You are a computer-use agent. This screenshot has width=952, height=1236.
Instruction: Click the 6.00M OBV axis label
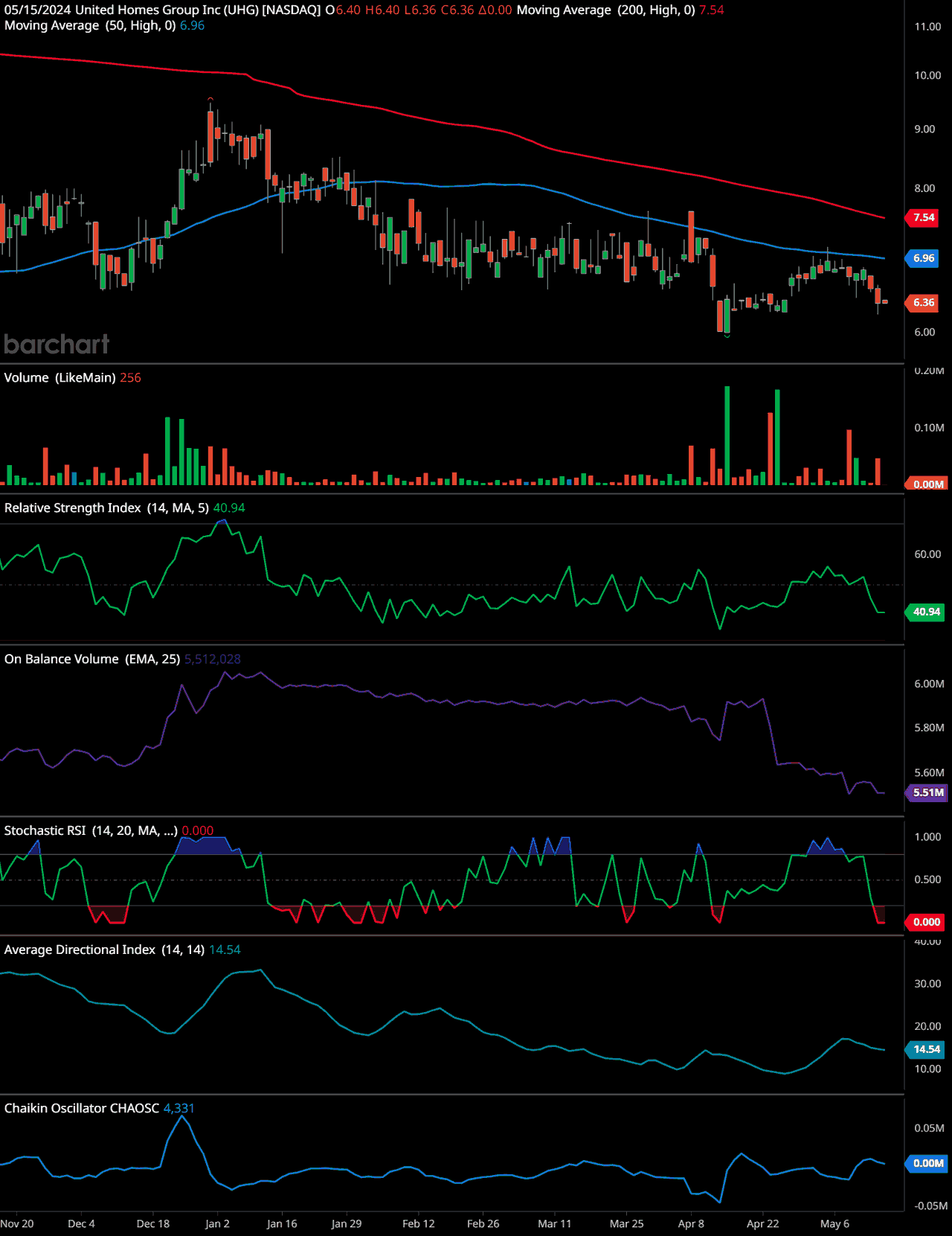click(x=929, y=684)
